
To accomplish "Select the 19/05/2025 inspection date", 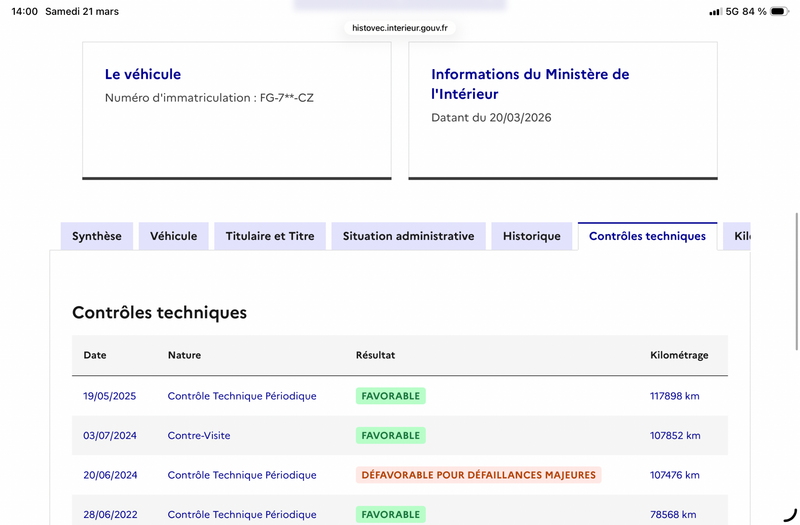I will pos(109,396).
